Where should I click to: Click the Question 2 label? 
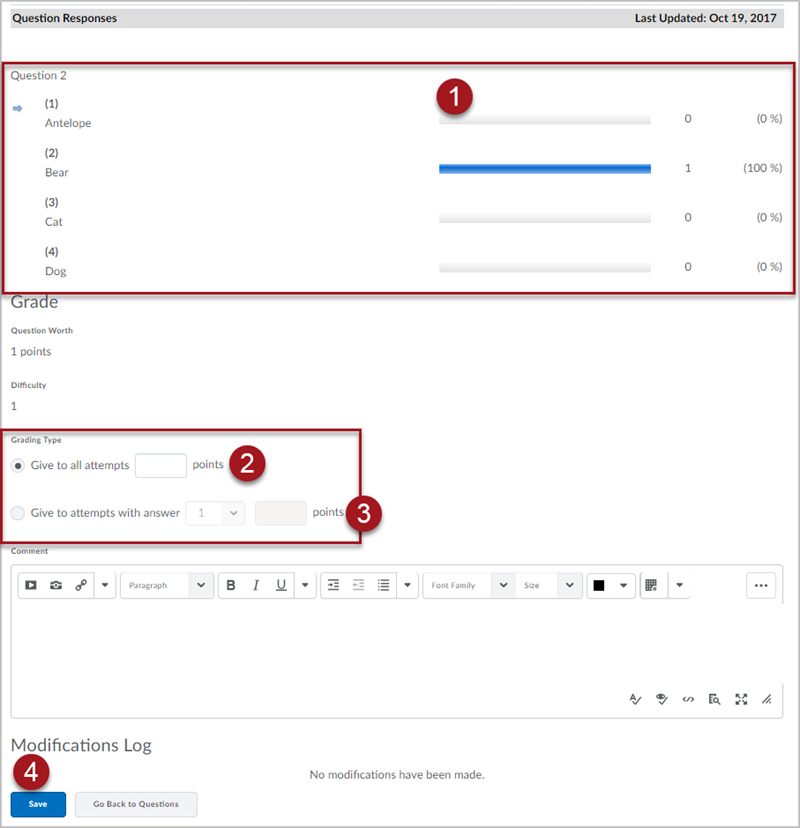tap(39, 76)
